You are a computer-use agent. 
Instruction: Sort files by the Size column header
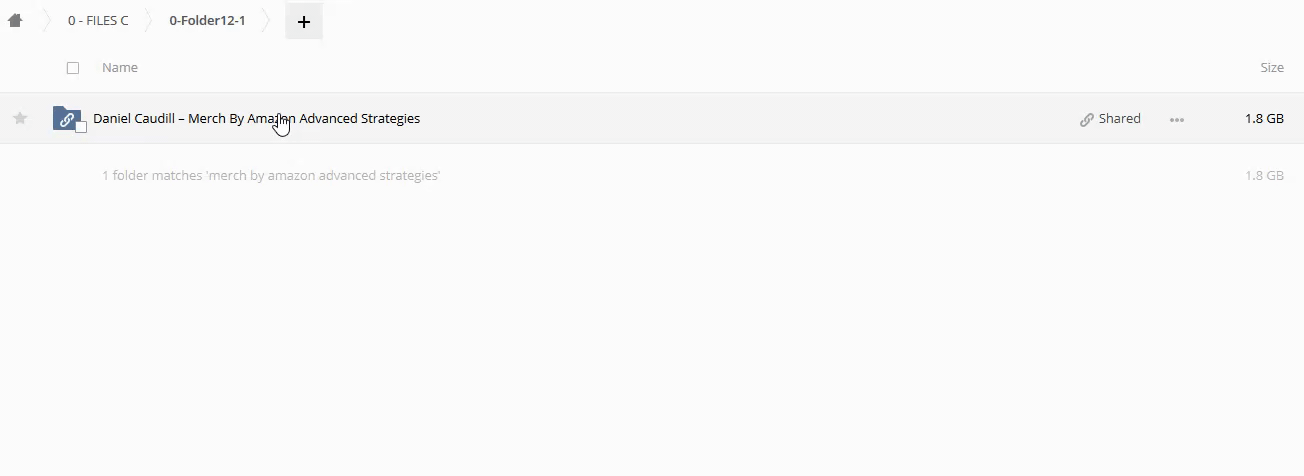tap(1272, 68)
